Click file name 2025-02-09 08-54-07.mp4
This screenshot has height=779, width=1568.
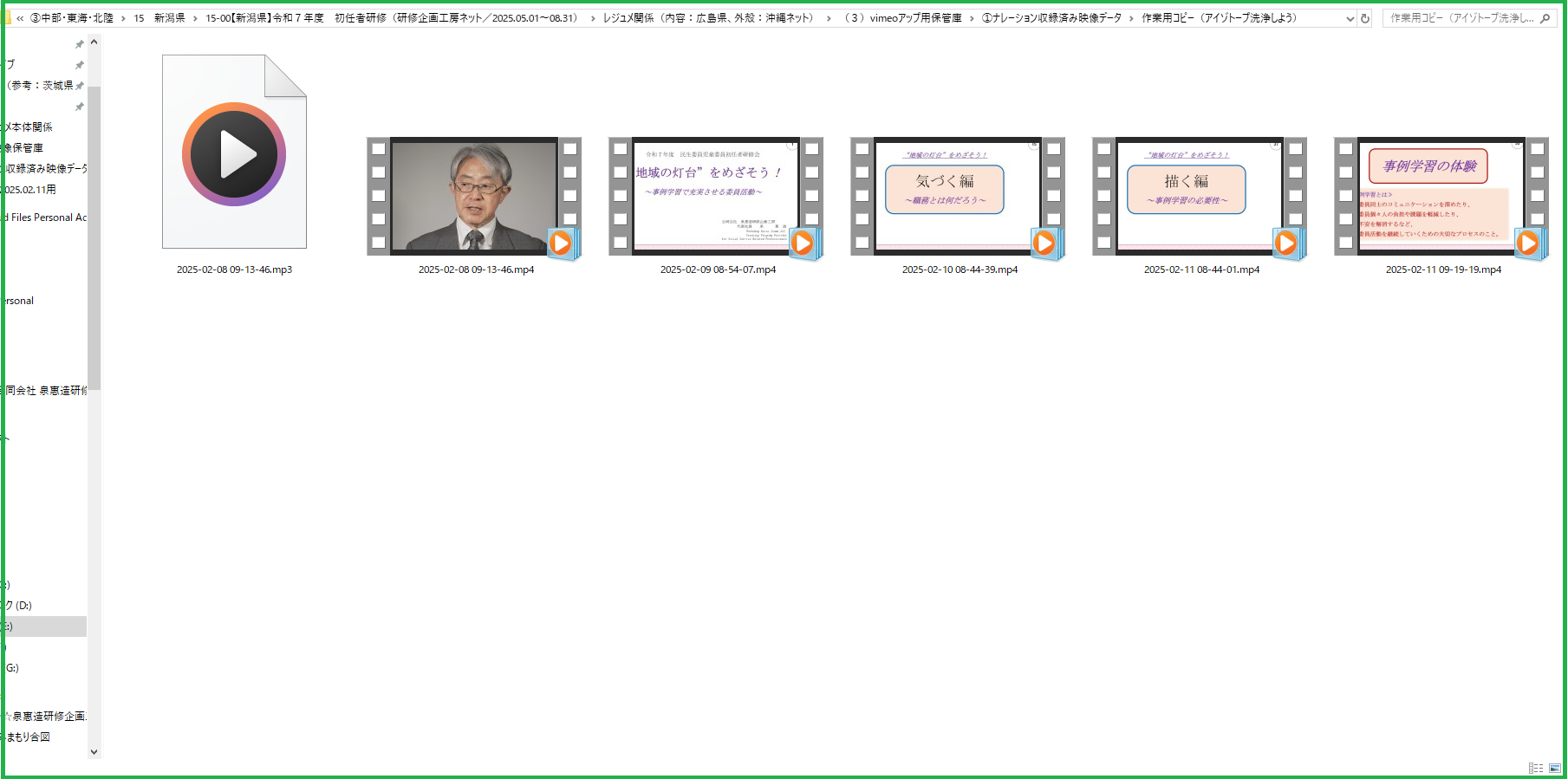click(718, 269)
